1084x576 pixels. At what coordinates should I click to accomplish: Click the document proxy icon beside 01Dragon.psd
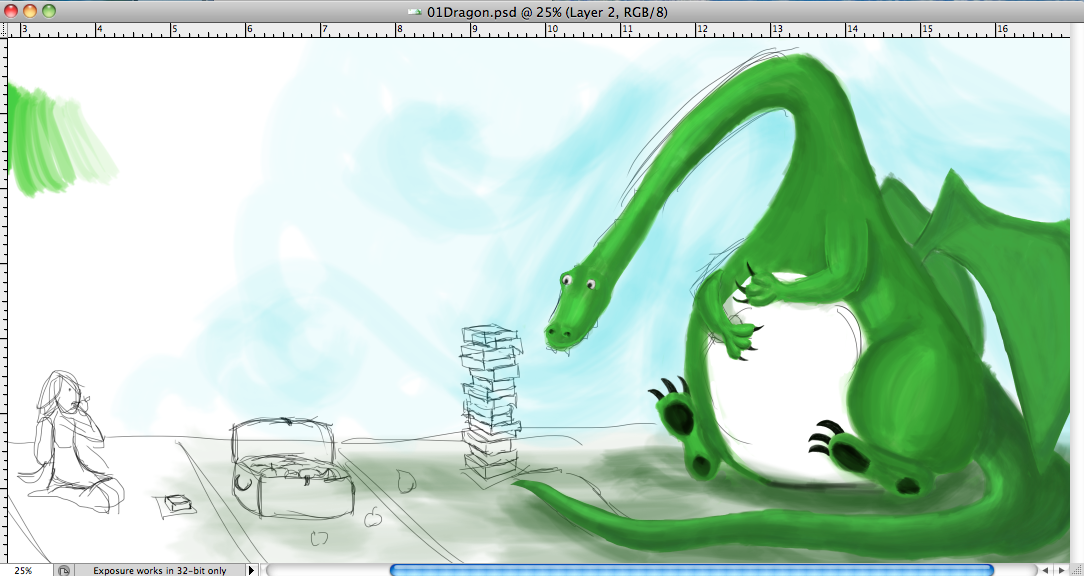click(413, 11)
